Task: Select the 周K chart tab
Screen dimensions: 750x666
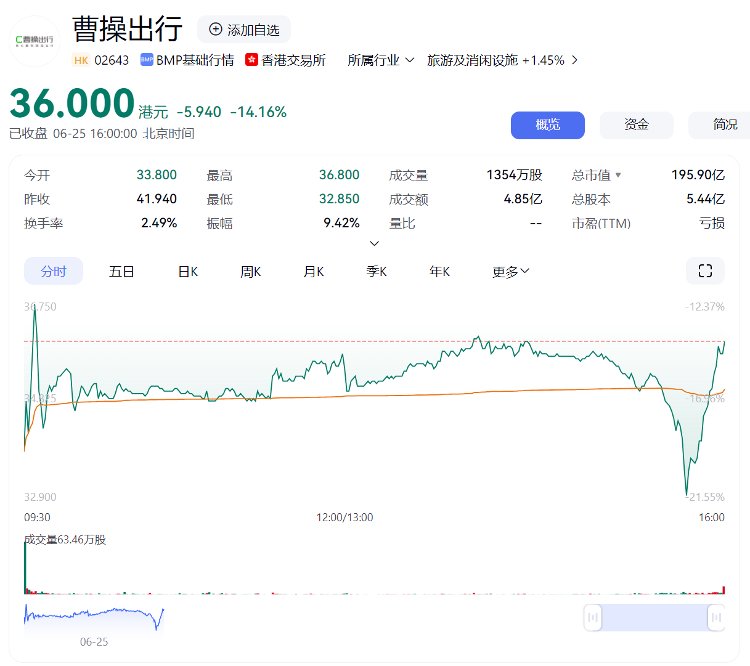Action: click(251, 272)
